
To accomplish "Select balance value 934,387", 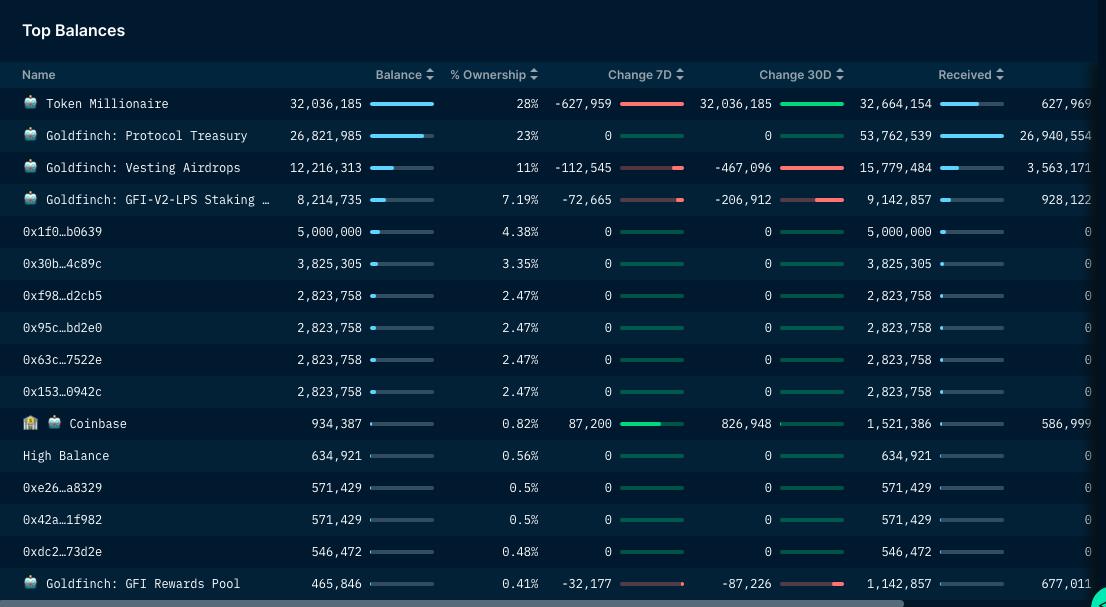I will (x=336, y=424).
